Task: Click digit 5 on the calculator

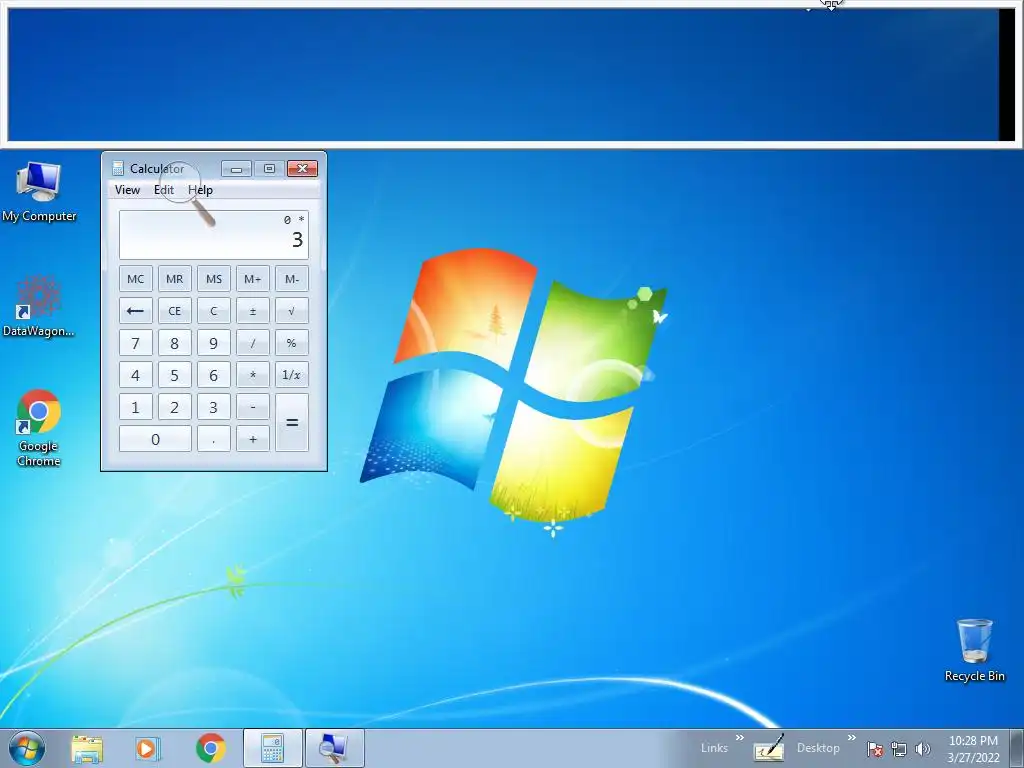Action: point(174,375)
